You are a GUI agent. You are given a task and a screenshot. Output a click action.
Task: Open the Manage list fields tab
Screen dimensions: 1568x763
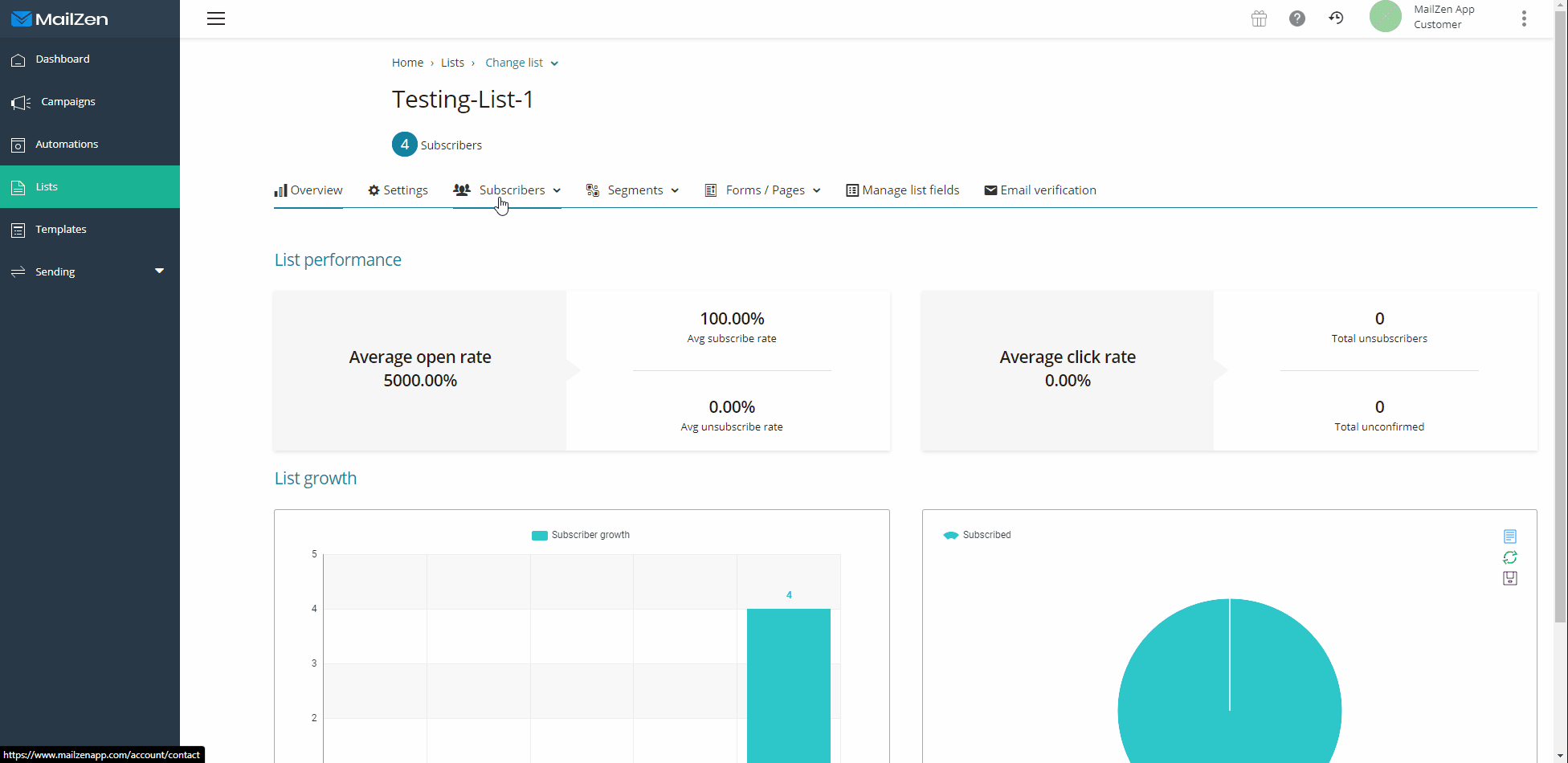click(903, 190)
